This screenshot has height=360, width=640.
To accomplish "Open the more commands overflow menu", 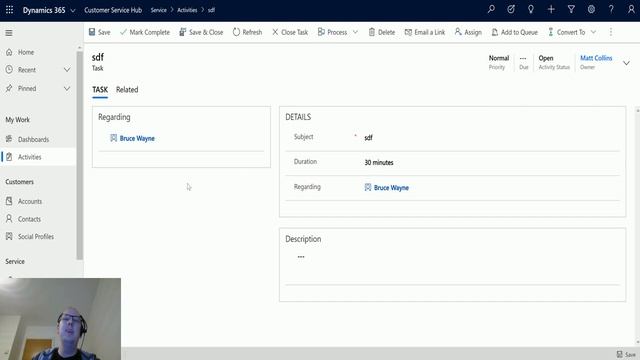I will (611, 32).
